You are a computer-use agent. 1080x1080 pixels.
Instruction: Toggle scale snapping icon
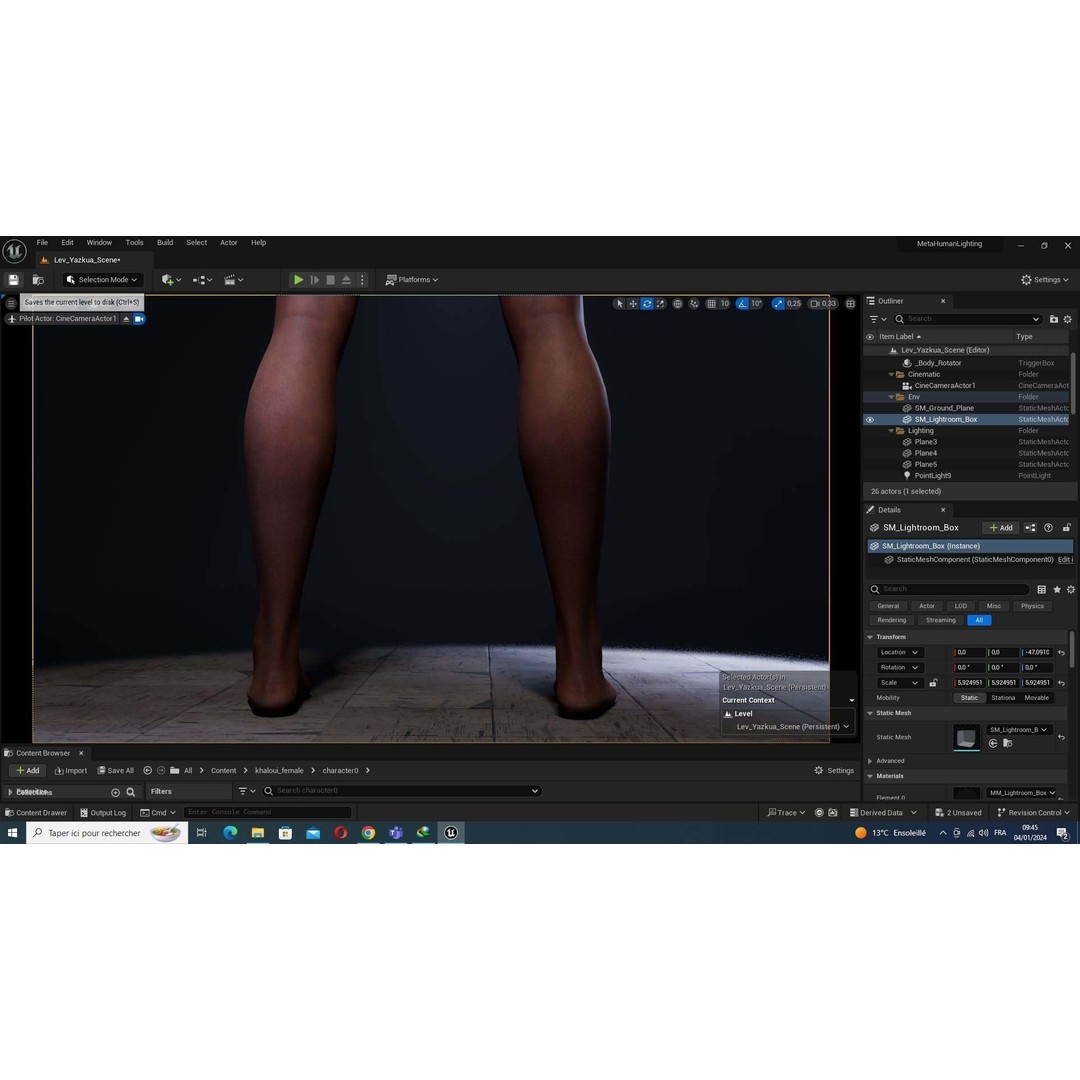point(778,304)
